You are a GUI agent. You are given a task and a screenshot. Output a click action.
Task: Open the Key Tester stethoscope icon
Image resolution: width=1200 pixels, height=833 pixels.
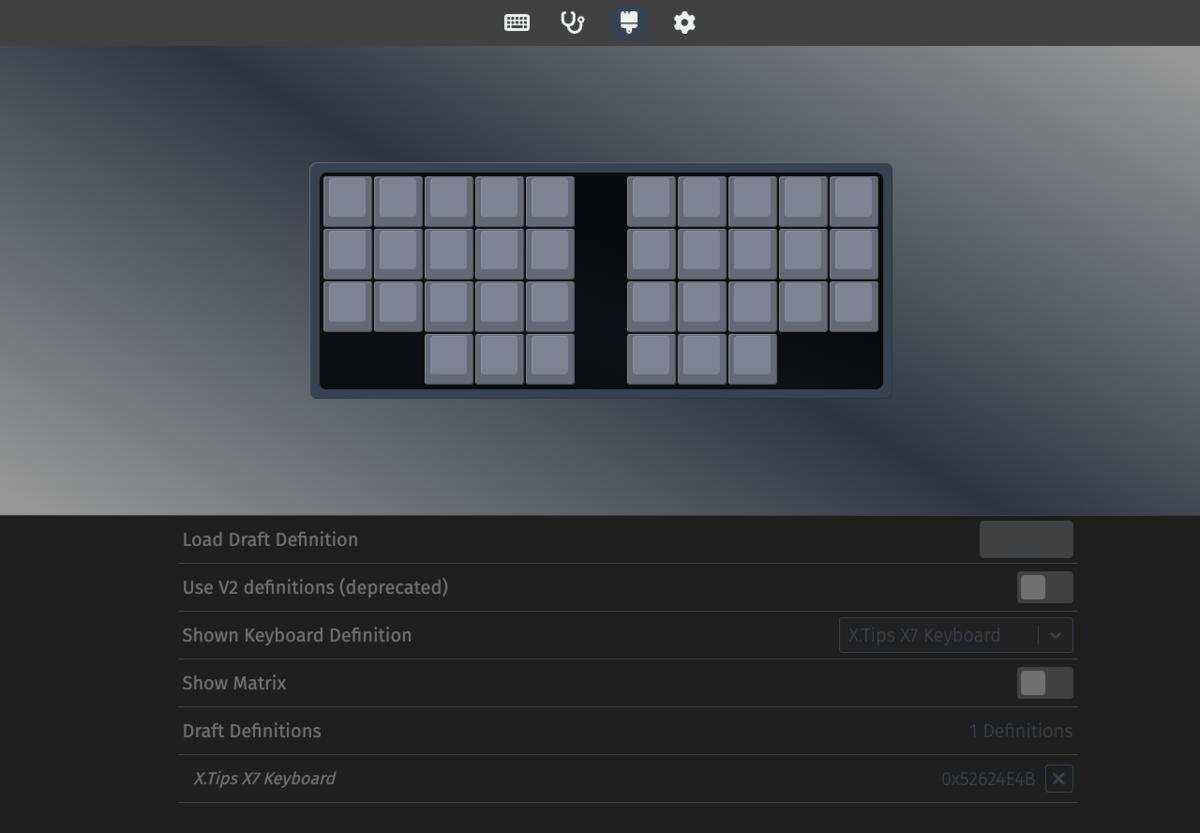(x=572, y=22)
